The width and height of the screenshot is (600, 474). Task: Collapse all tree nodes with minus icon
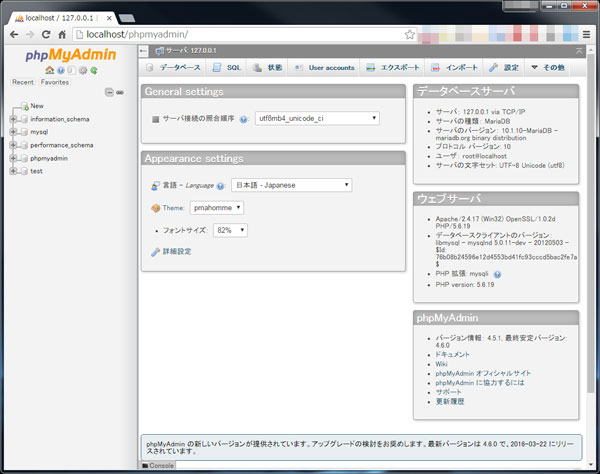109,92
